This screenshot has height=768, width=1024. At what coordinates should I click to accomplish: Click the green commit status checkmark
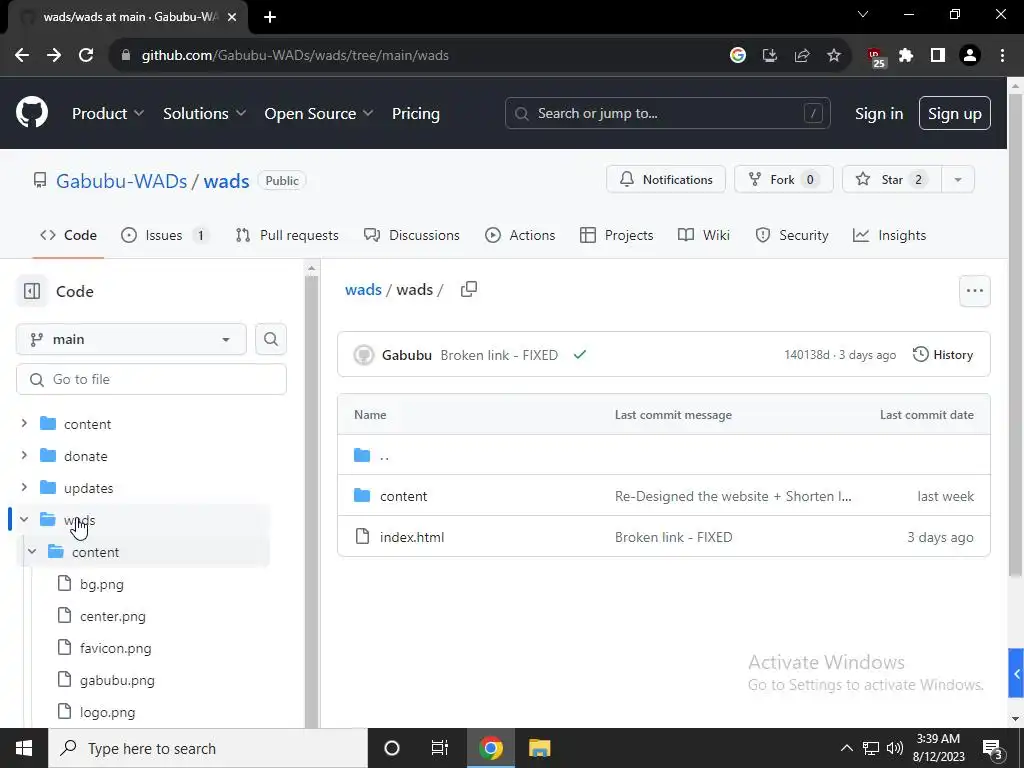coord(579,355)
